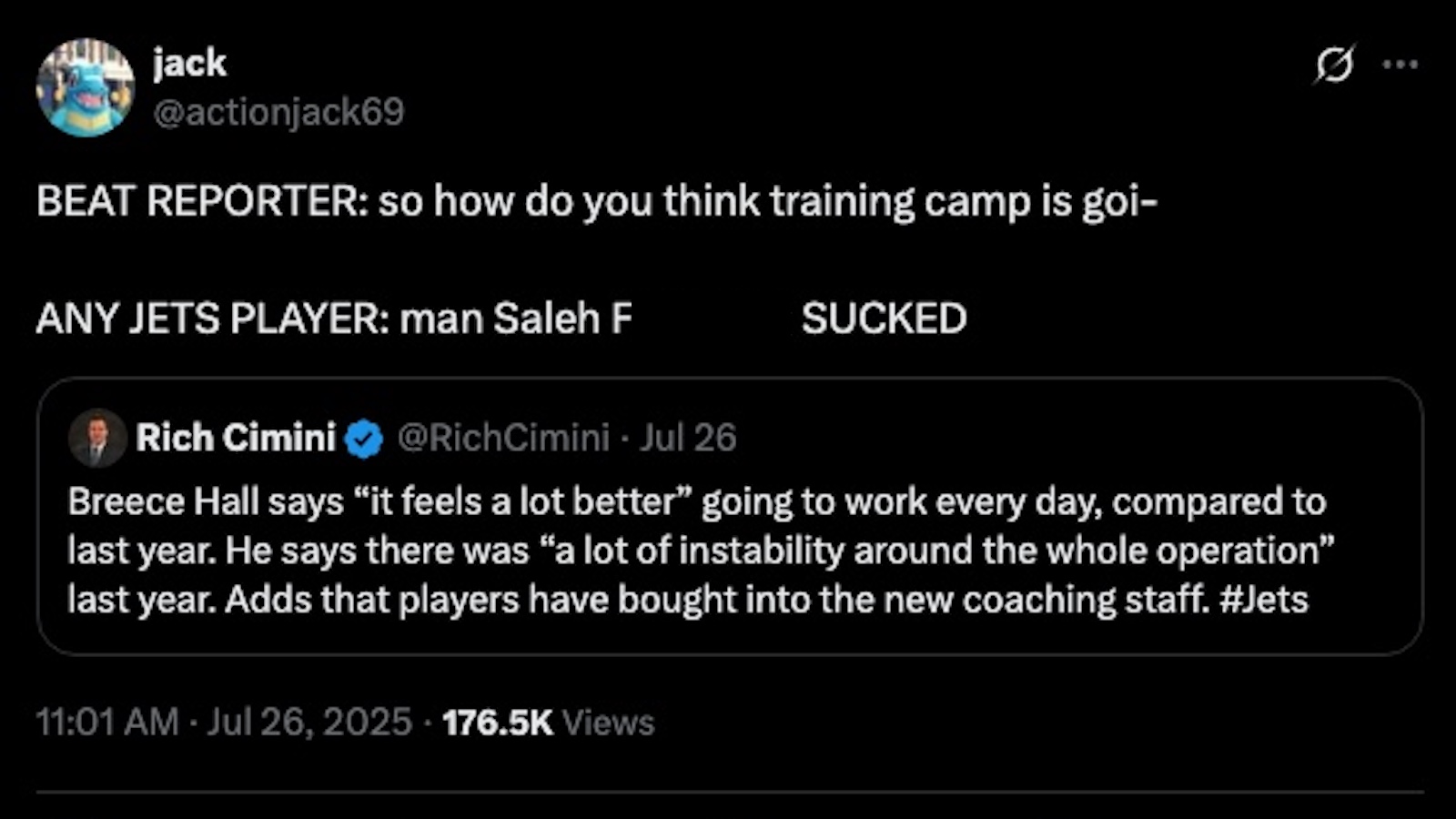Image resolution: width=1456 pixels, height=819 pixels.
Task: Open the @RichCimini handle link
Action: pos(503,438)
